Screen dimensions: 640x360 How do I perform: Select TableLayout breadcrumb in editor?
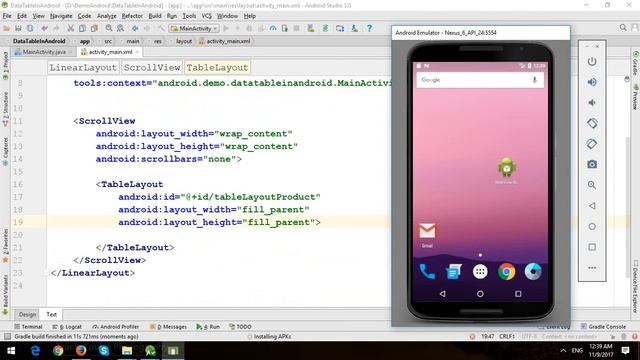217,68
